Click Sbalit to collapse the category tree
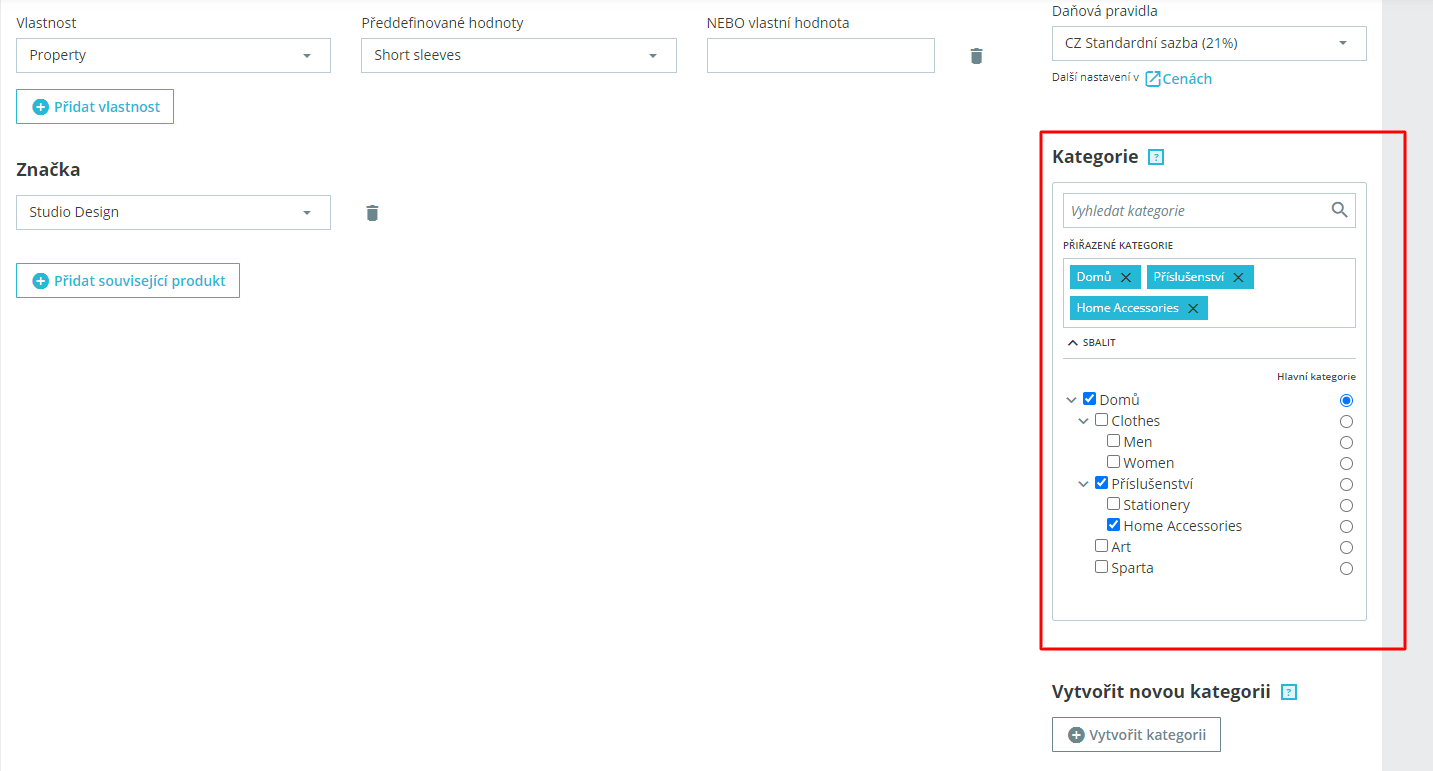1433x771 pixels. pyautogui.click(x=1092, y=342)
